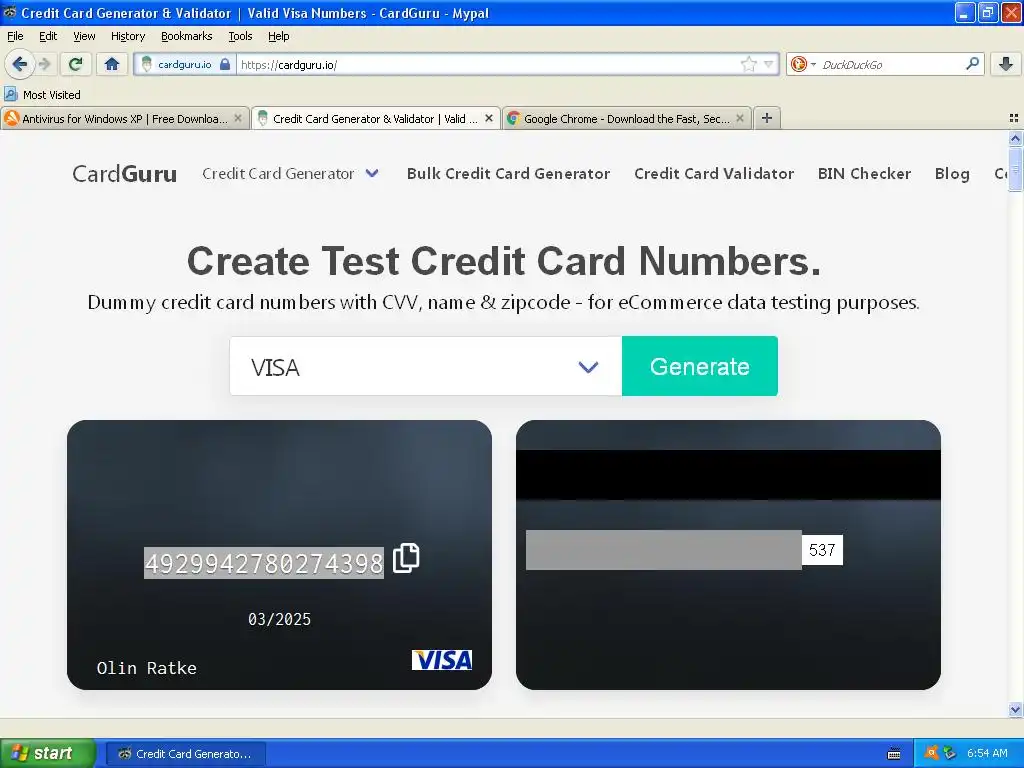
Task: Open the Tools menu
Action: pos(240,36)
